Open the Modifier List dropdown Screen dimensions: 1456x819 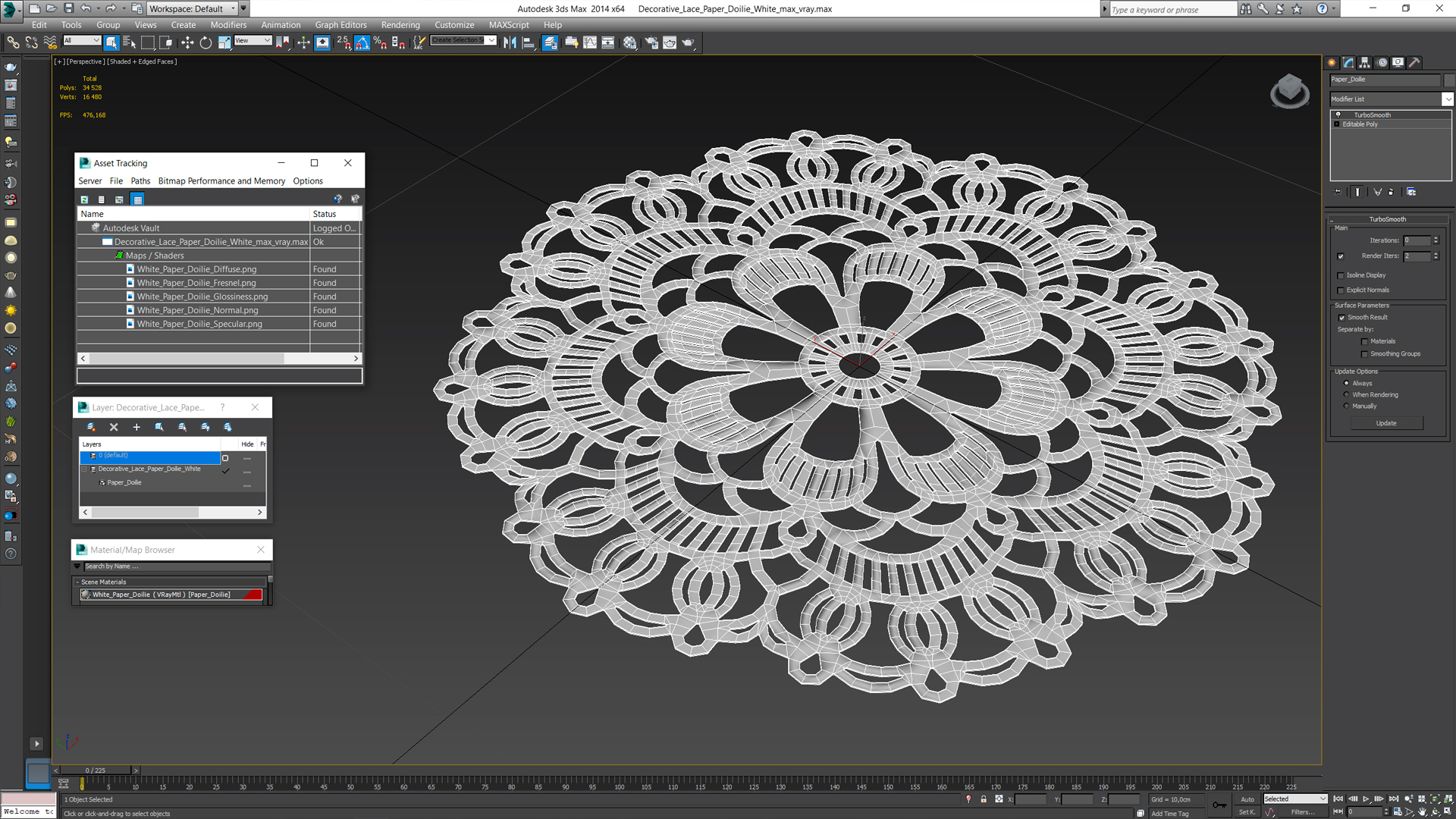pos(1447,99)
